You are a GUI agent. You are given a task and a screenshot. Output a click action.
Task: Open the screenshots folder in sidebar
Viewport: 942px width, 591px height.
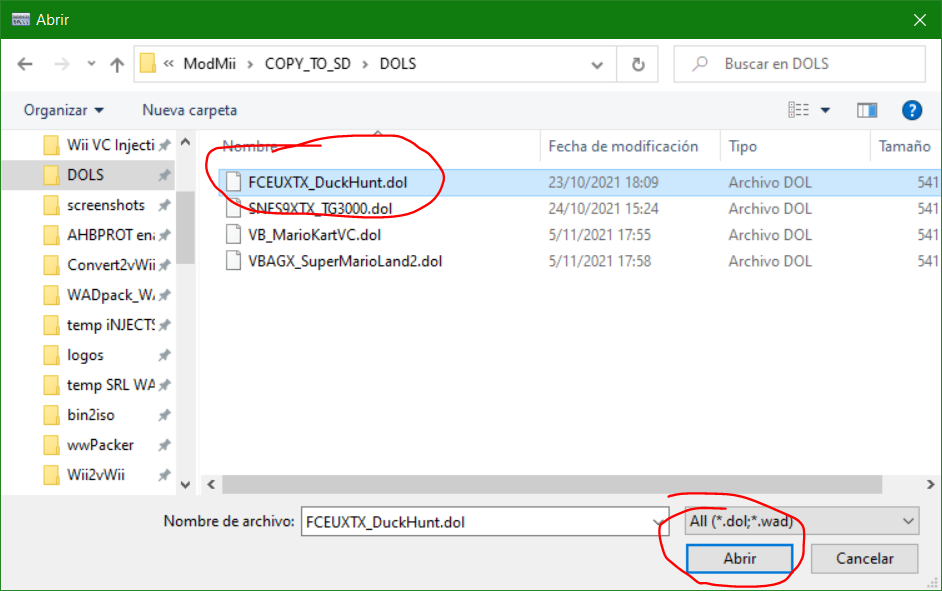[105, 205]
